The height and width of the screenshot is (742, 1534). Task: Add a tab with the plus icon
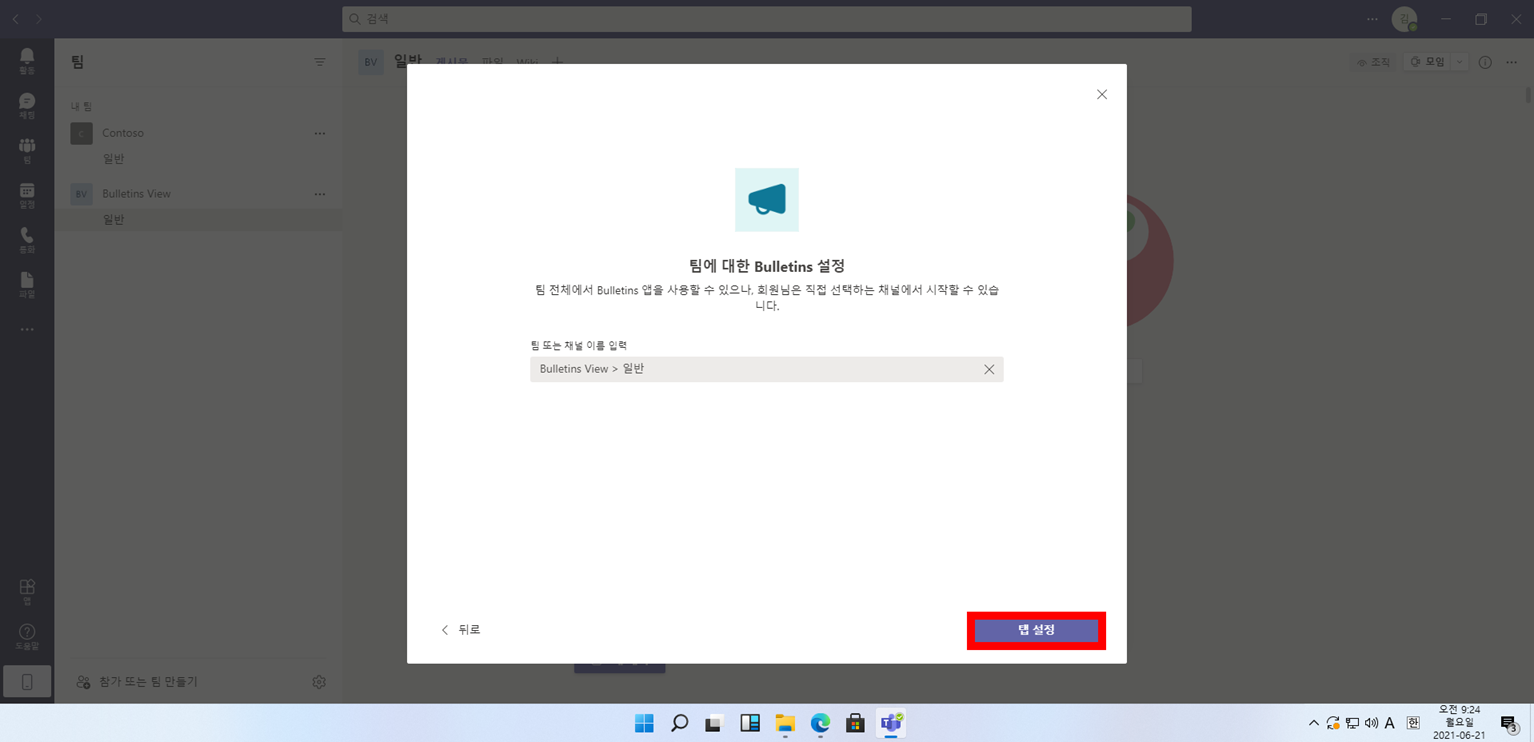tap(557, 62)
